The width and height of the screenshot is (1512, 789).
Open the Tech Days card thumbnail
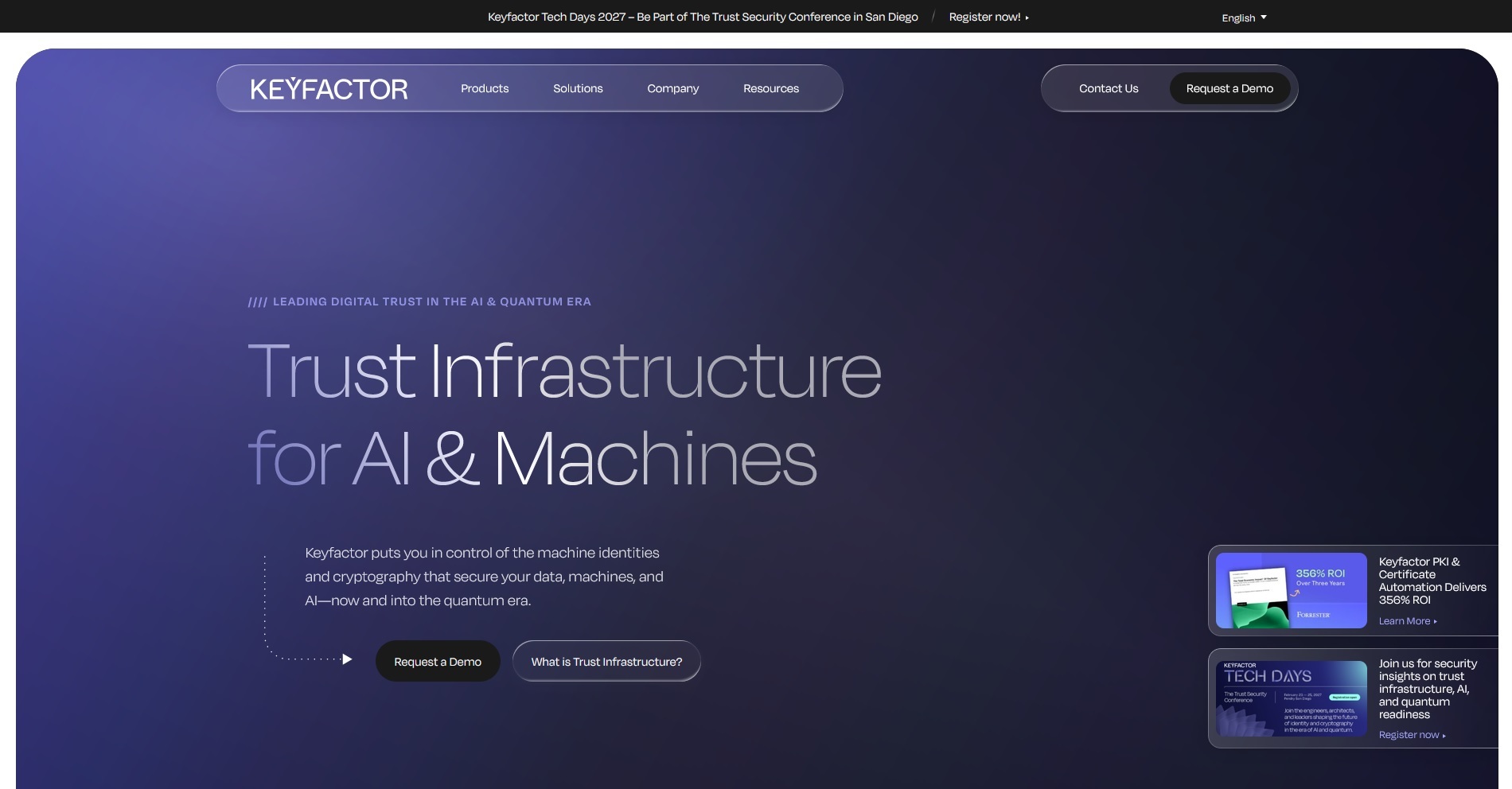[x=1291, y=698]
